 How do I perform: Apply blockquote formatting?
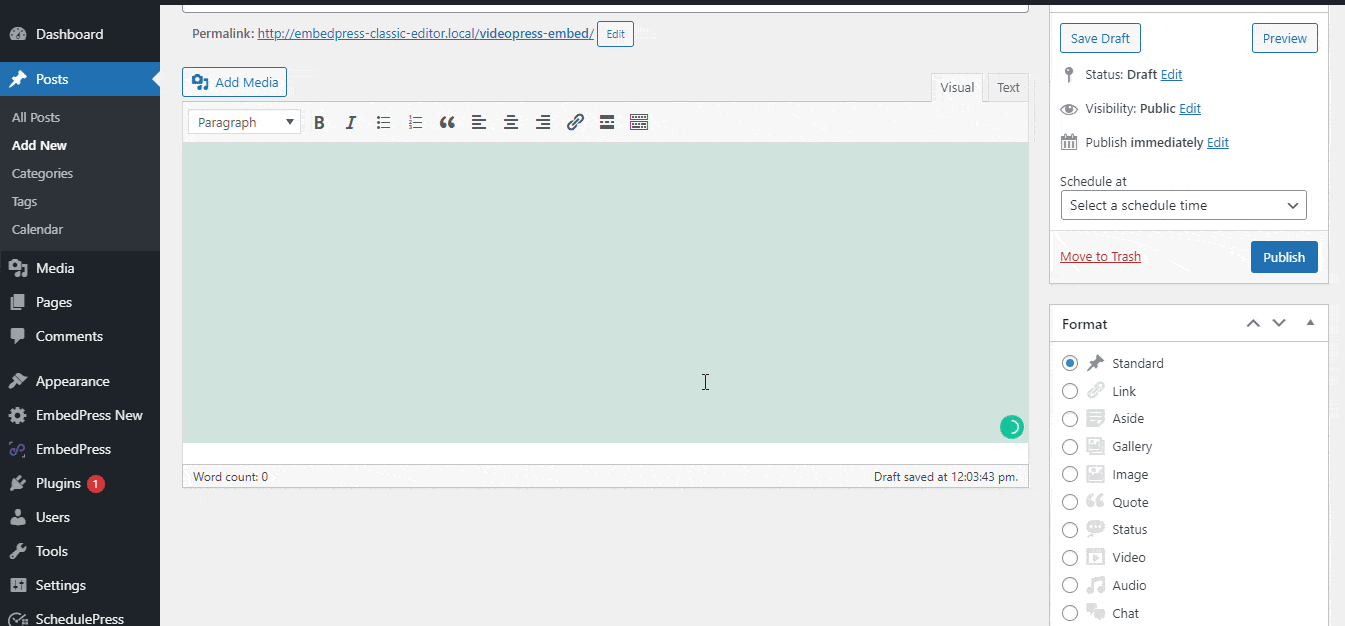click(447, 122)
